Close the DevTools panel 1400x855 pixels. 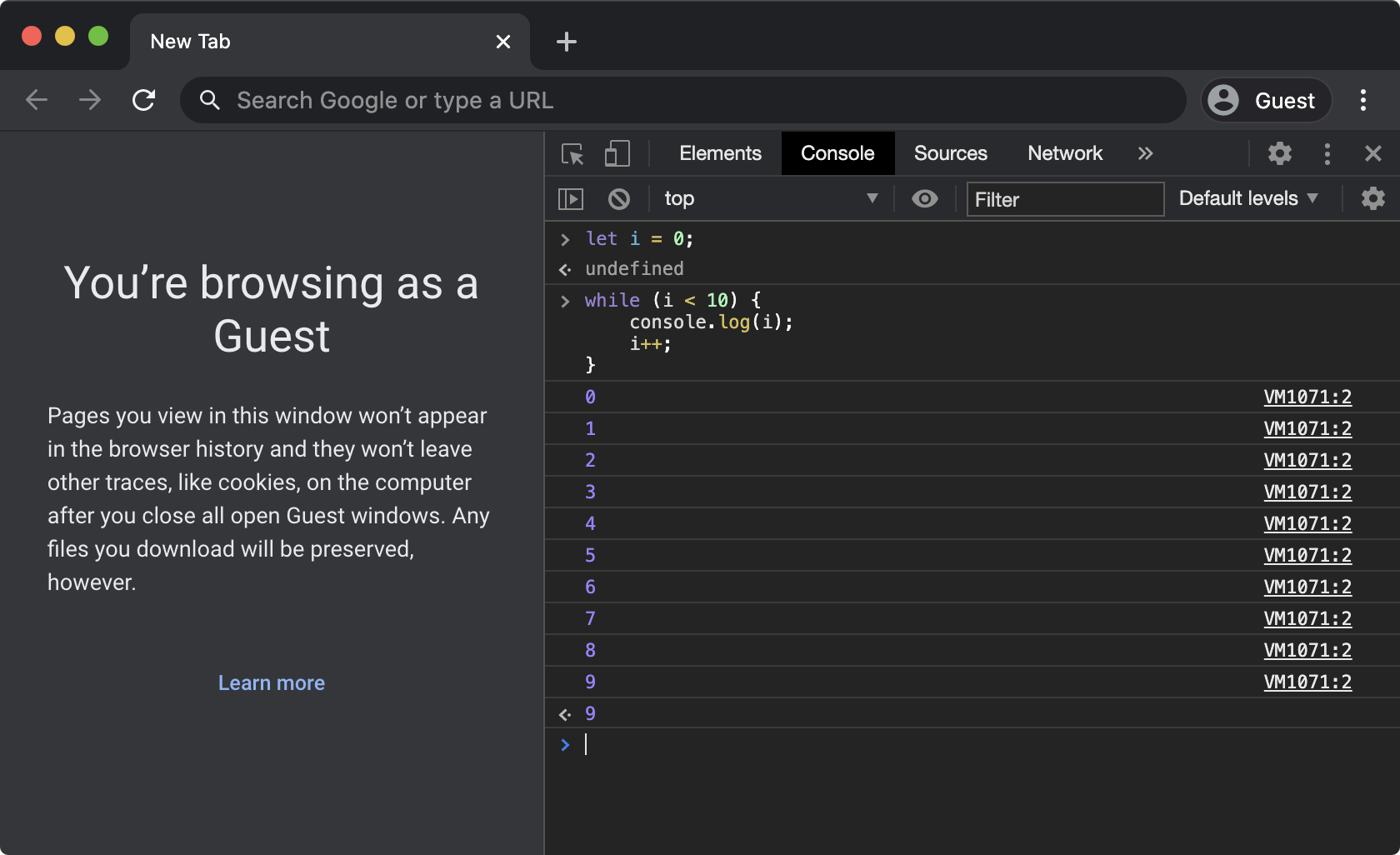click(1372, 153)
